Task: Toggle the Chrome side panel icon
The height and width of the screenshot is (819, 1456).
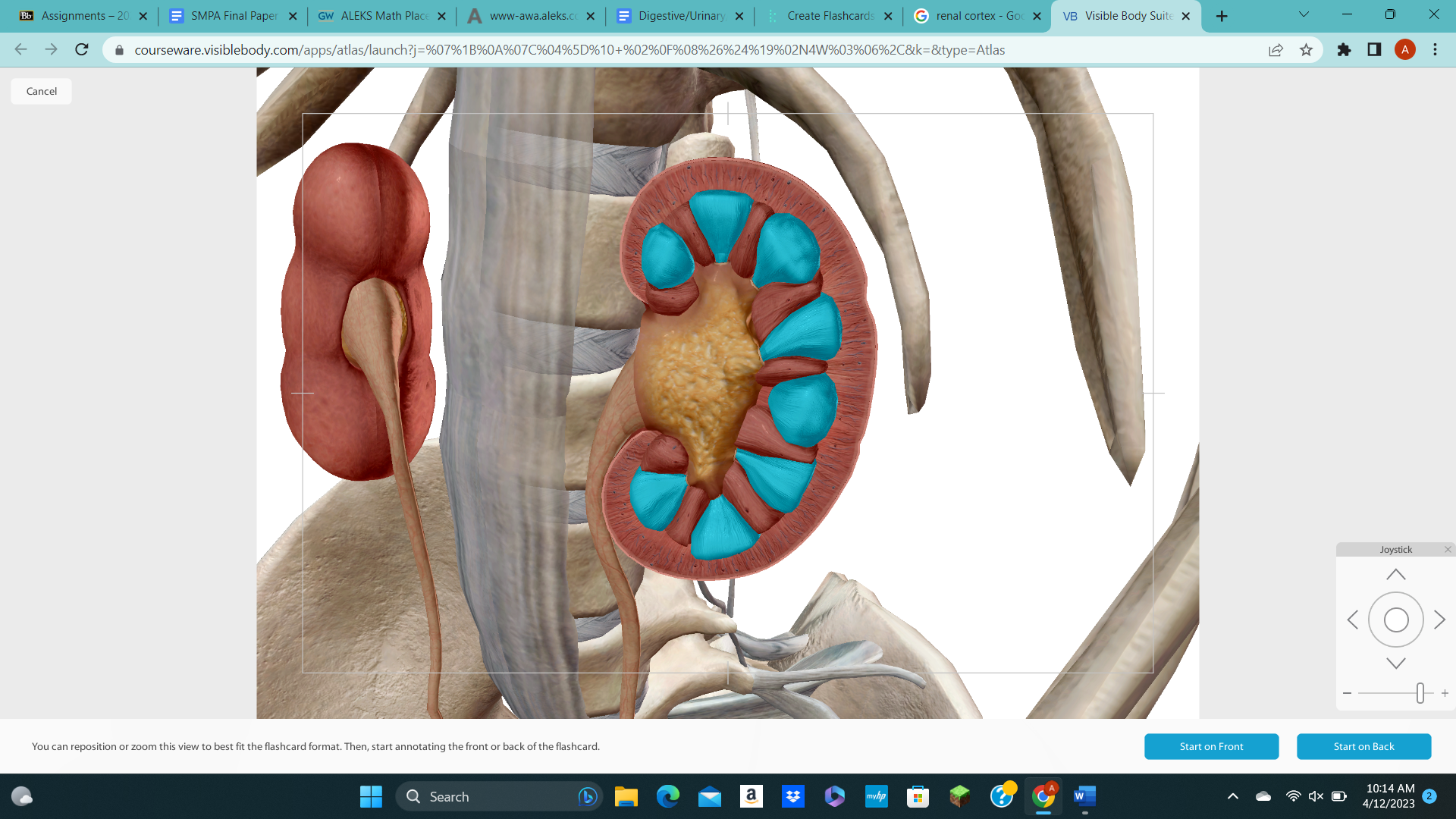Action: point(1373,49)
